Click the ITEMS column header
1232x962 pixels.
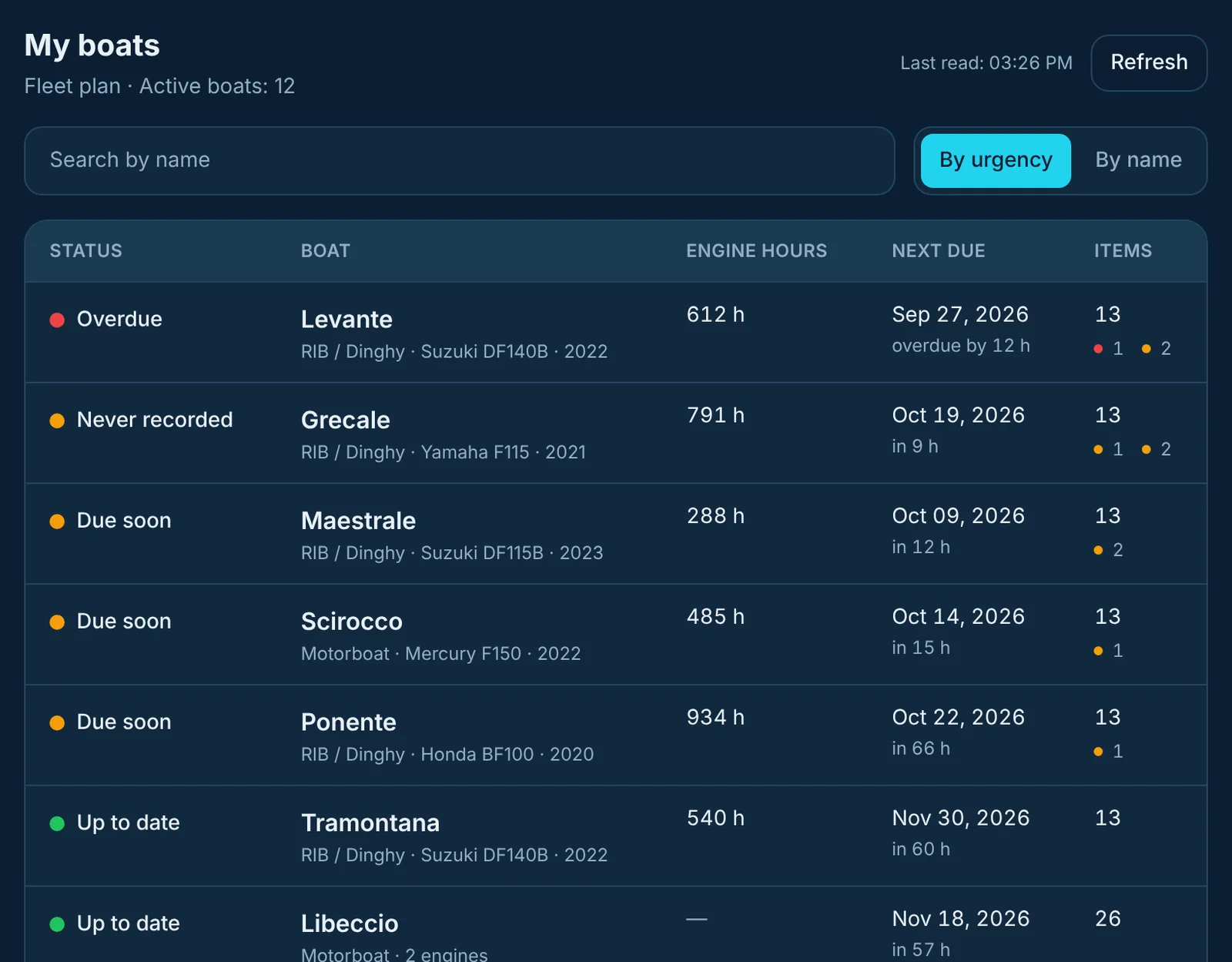coord(1123,251)
